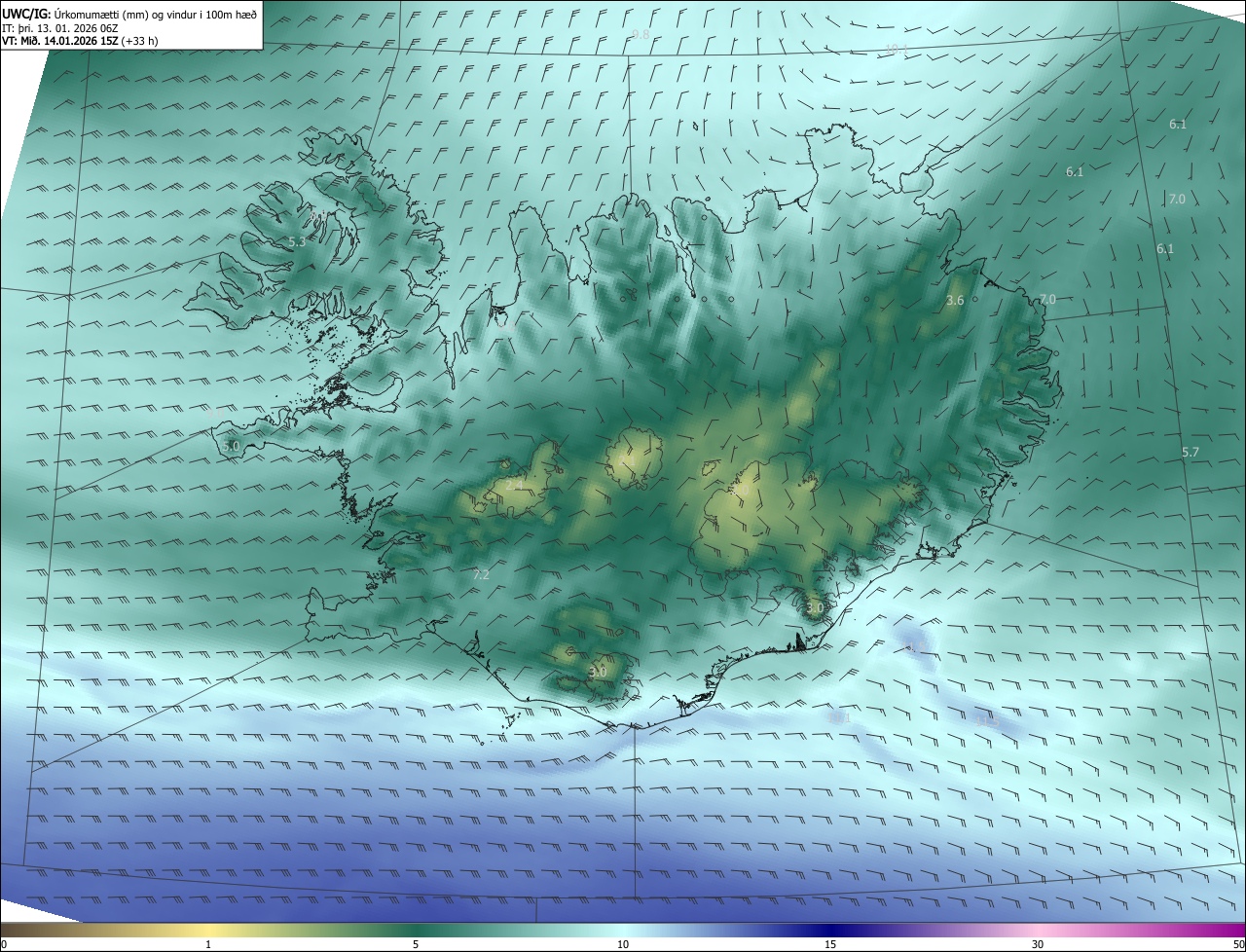Click the "50" tick on the colour scale
Viewport: 1246px width, 952px height.
pos(1238,944)
